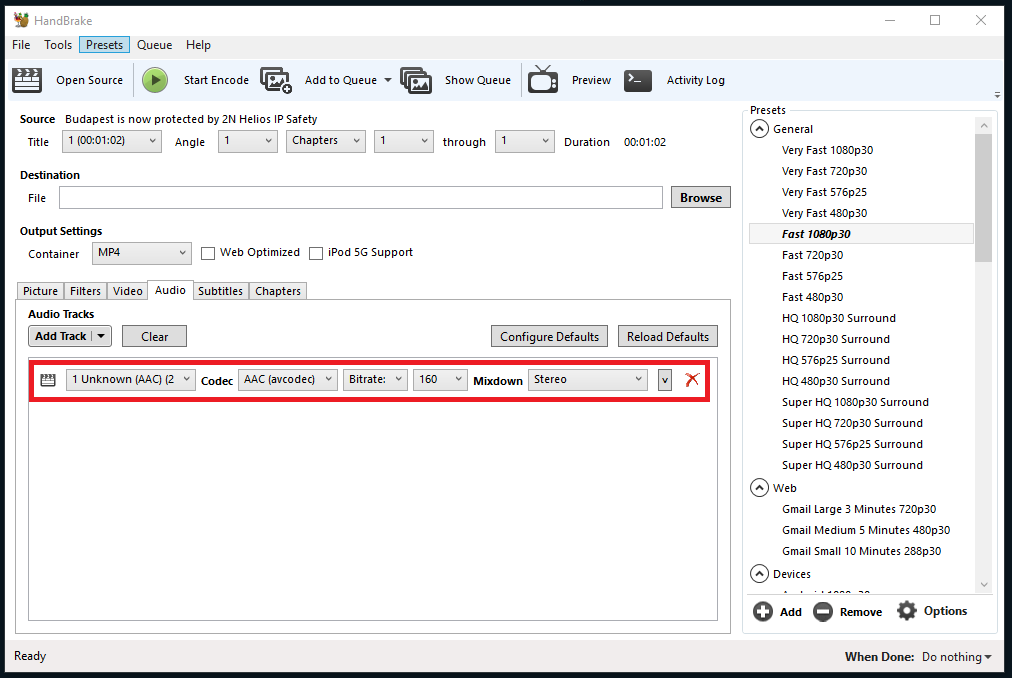Open the Container MP4 dropdown

[x=141, y=253]
